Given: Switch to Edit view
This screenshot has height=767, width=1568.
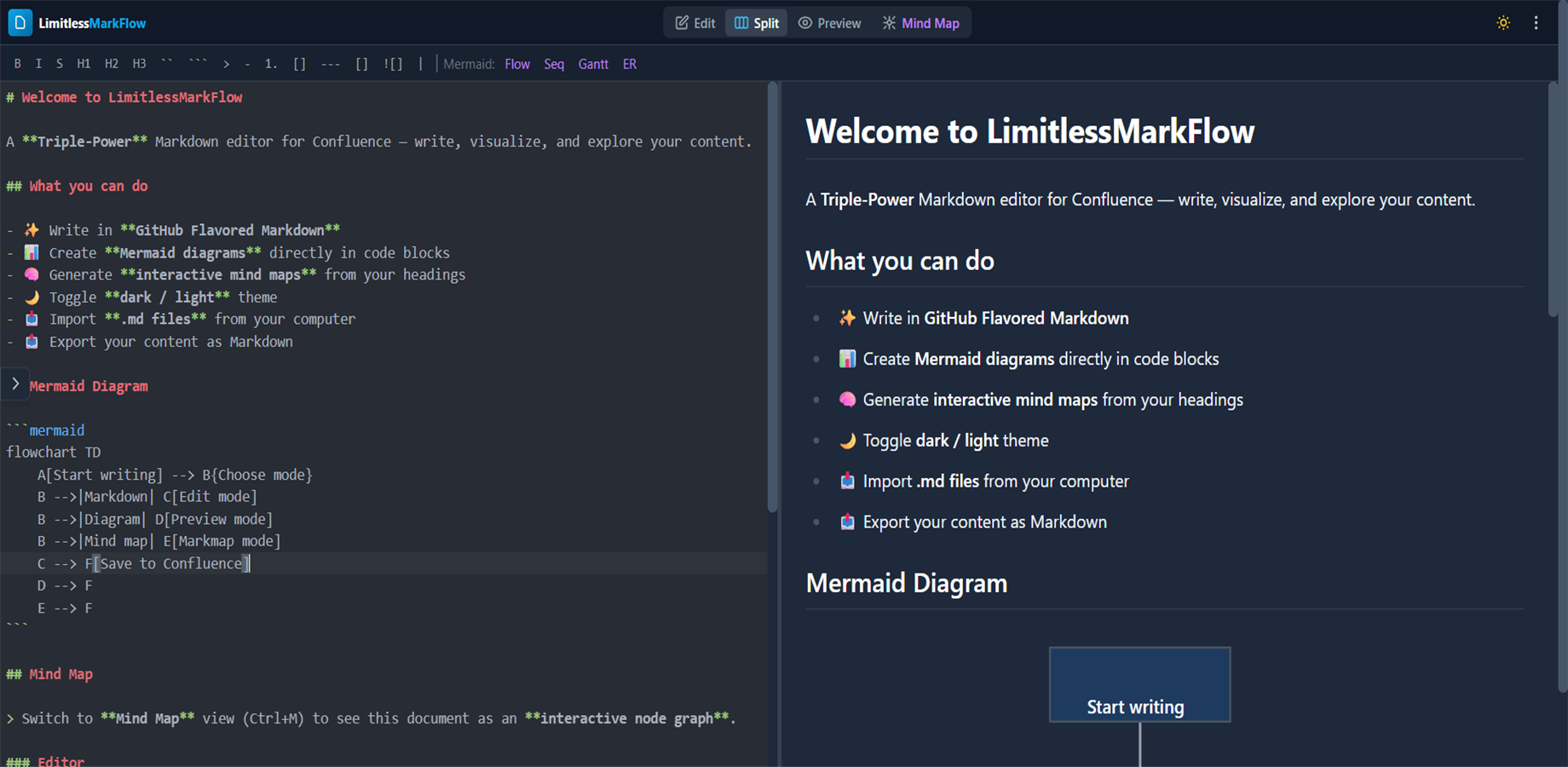Looking at the screenshot, I should click(695, 23).
